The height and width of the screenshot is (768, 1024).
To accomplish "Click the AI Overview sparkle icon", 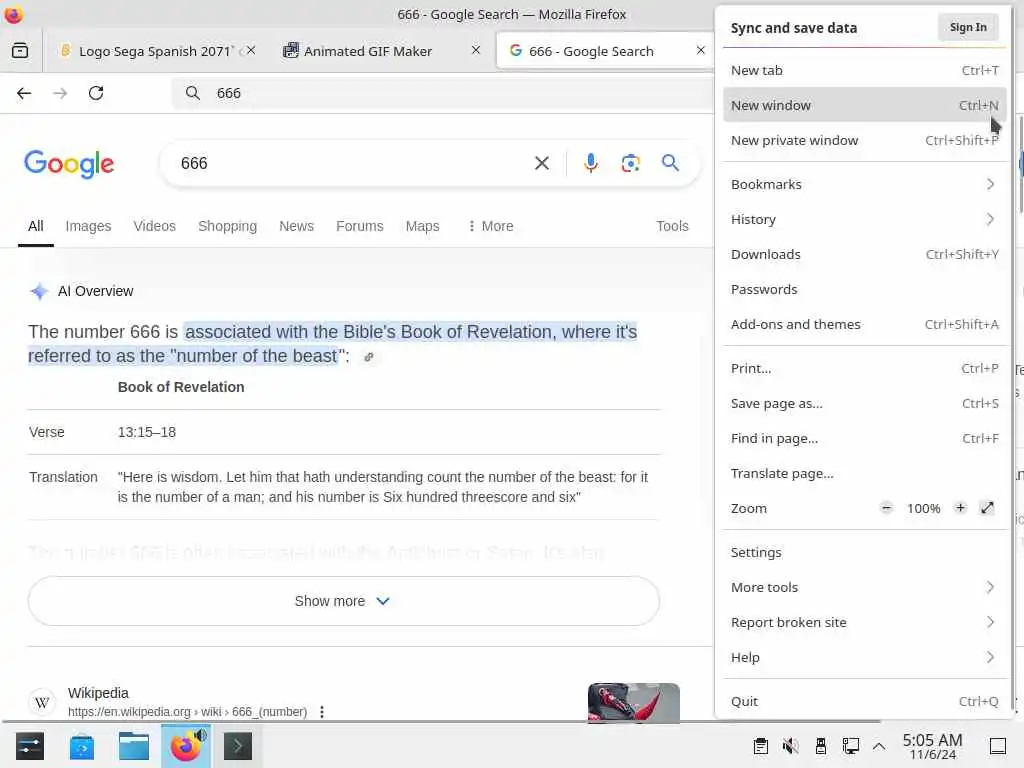I will tap(39, 291).
